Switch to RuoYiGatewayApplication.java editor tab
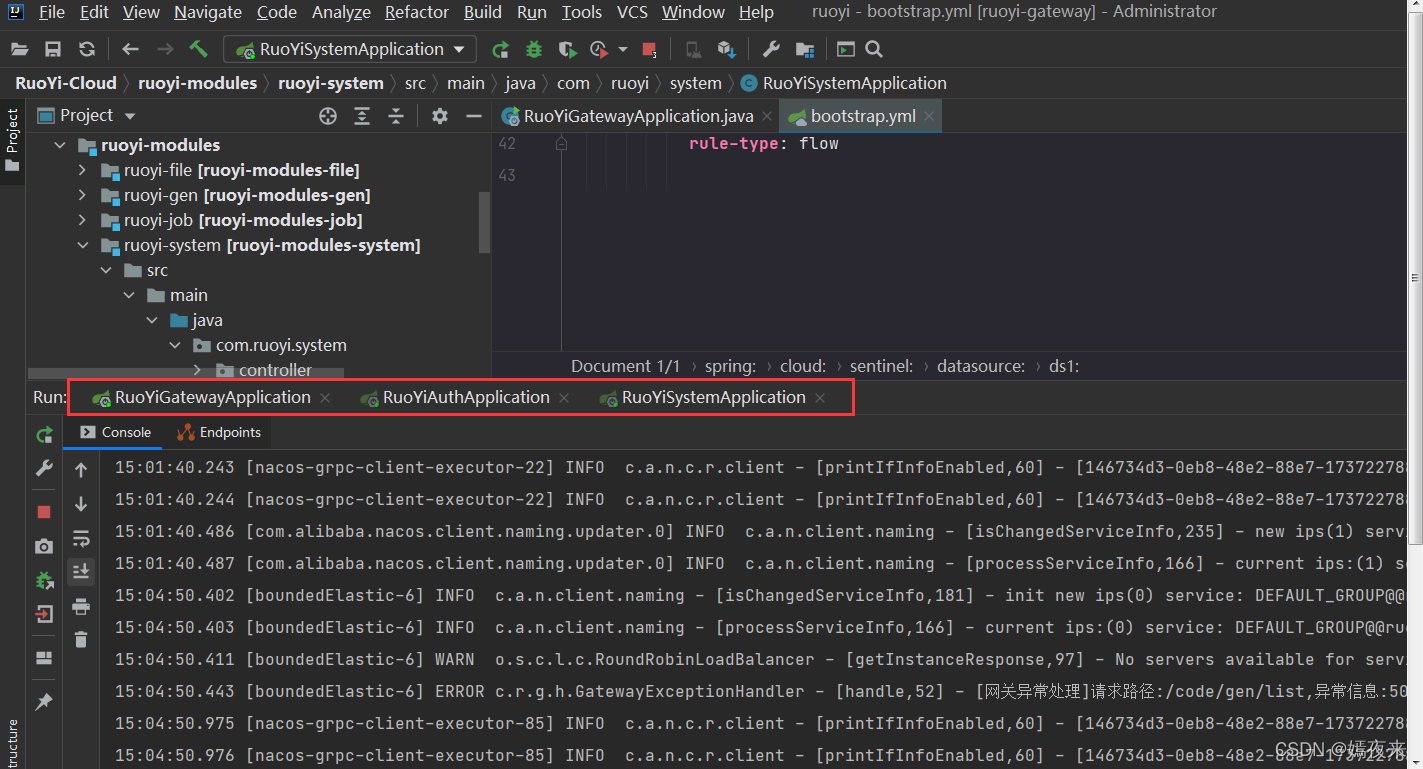The height and width of the screenshot is (769, 1423). click(x=640, y=116)
